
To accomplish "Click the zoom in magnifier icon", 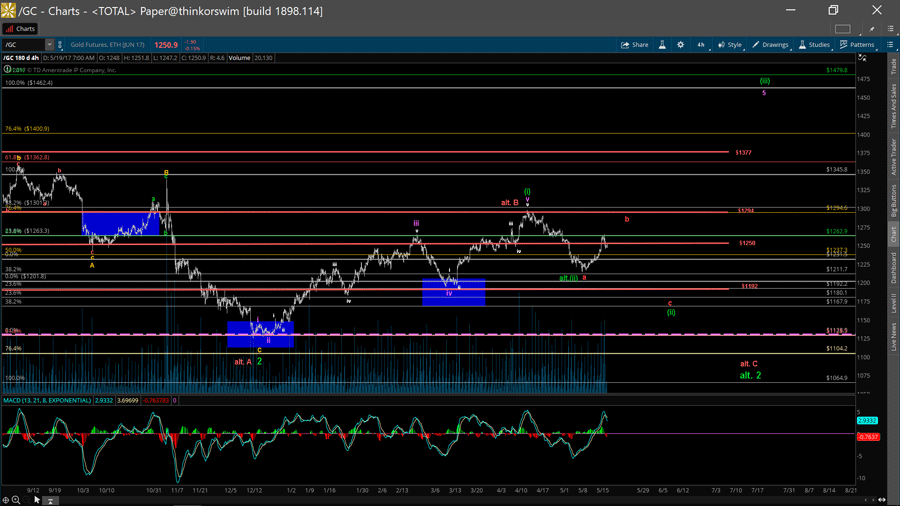I will coord(16,500).
